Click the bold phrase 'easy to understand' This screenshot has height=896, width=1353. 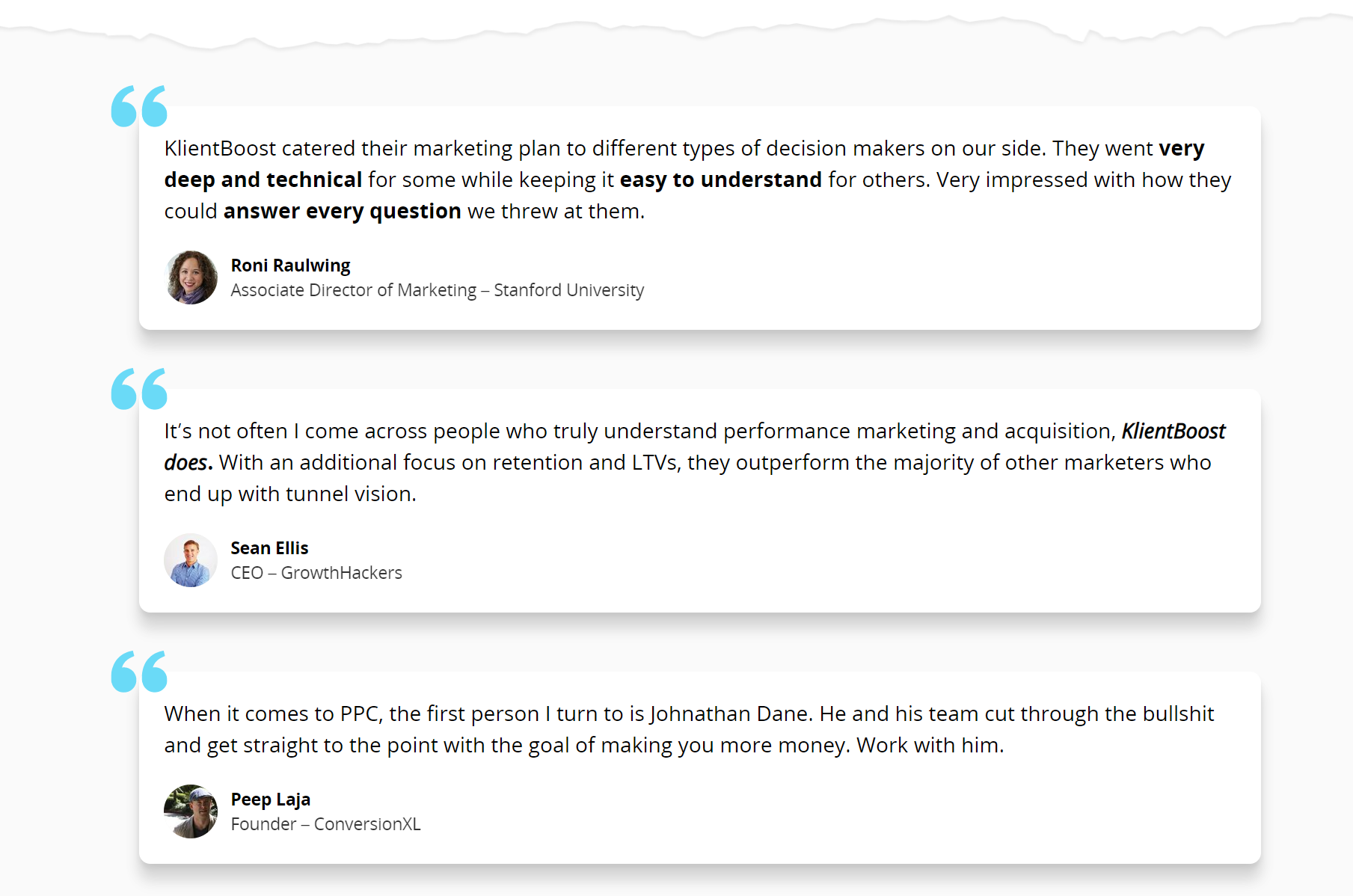click(720, 180)
